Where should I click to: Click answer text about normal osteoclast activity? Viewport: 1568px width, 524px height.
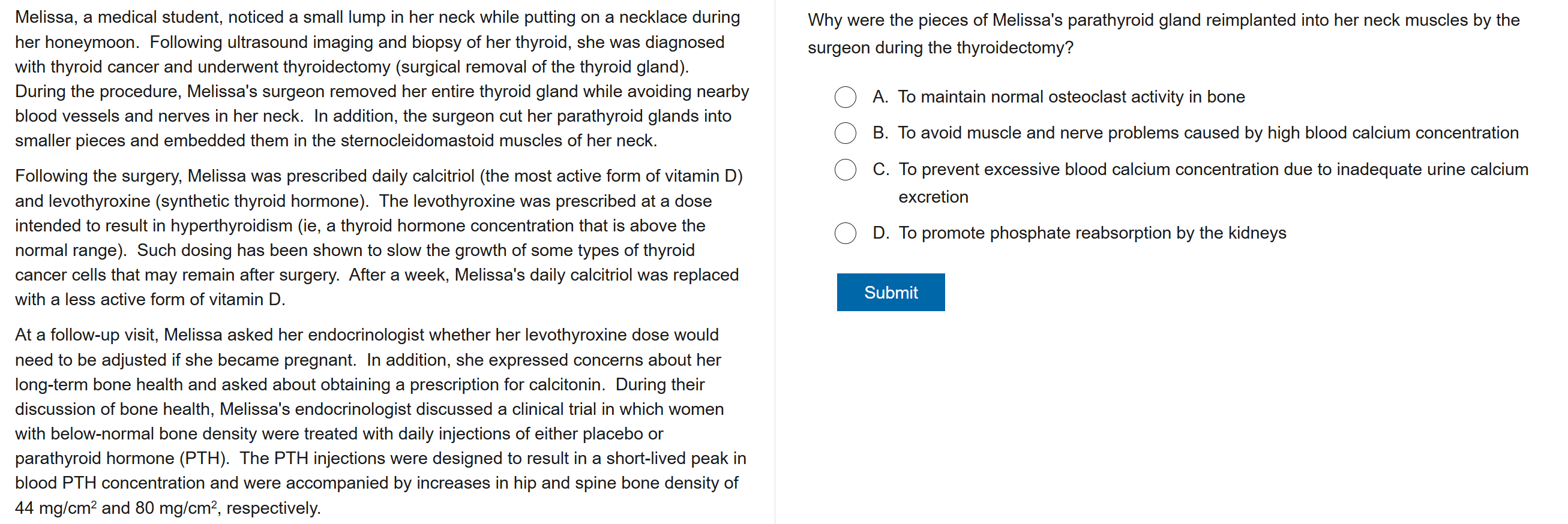click(x=1071, y=97)
